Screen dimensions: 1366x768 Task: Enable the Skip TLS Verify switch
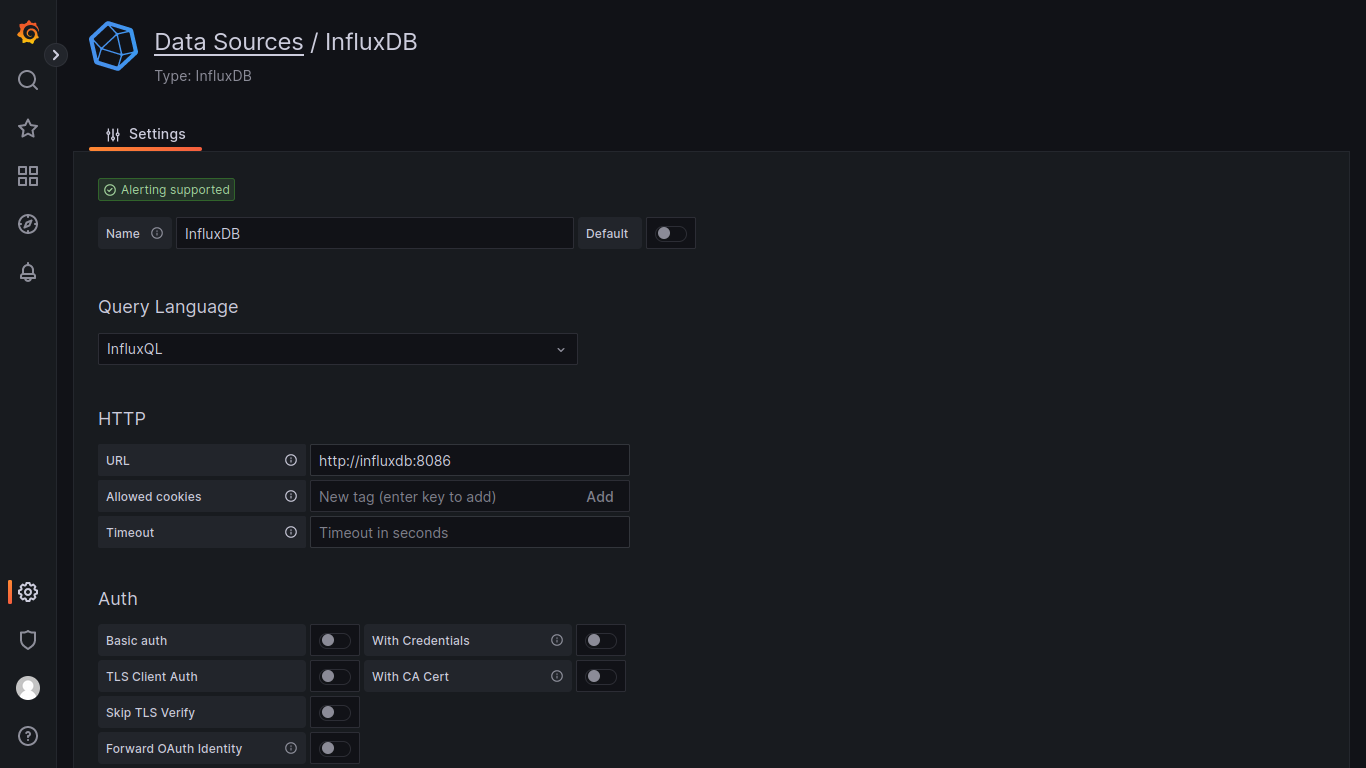click(x=335, y=713)
